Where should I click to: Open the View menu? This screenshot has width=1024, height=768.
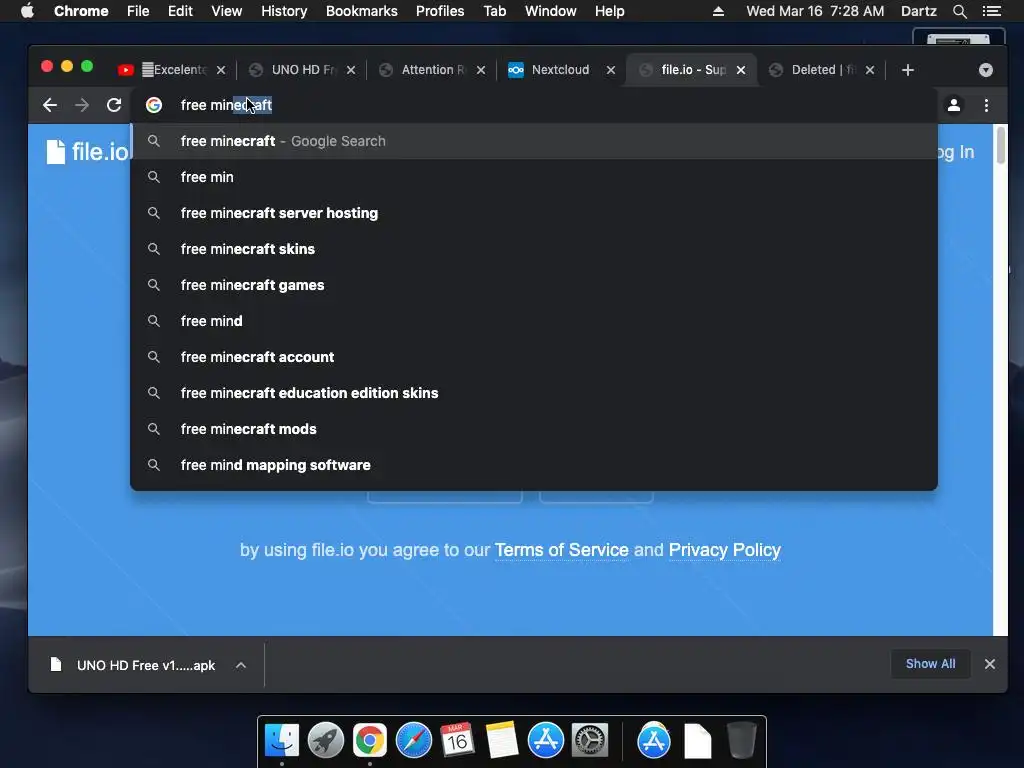[x=227, y=11]
